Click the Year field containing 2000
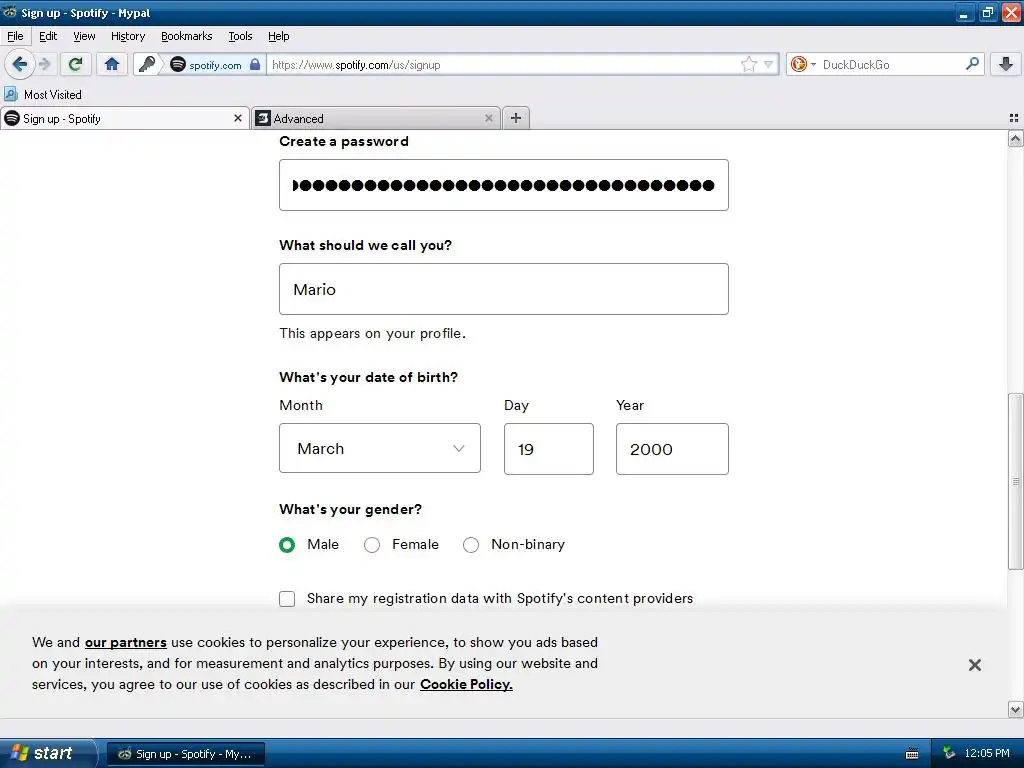1024x768 pixels. pos(672,449)
